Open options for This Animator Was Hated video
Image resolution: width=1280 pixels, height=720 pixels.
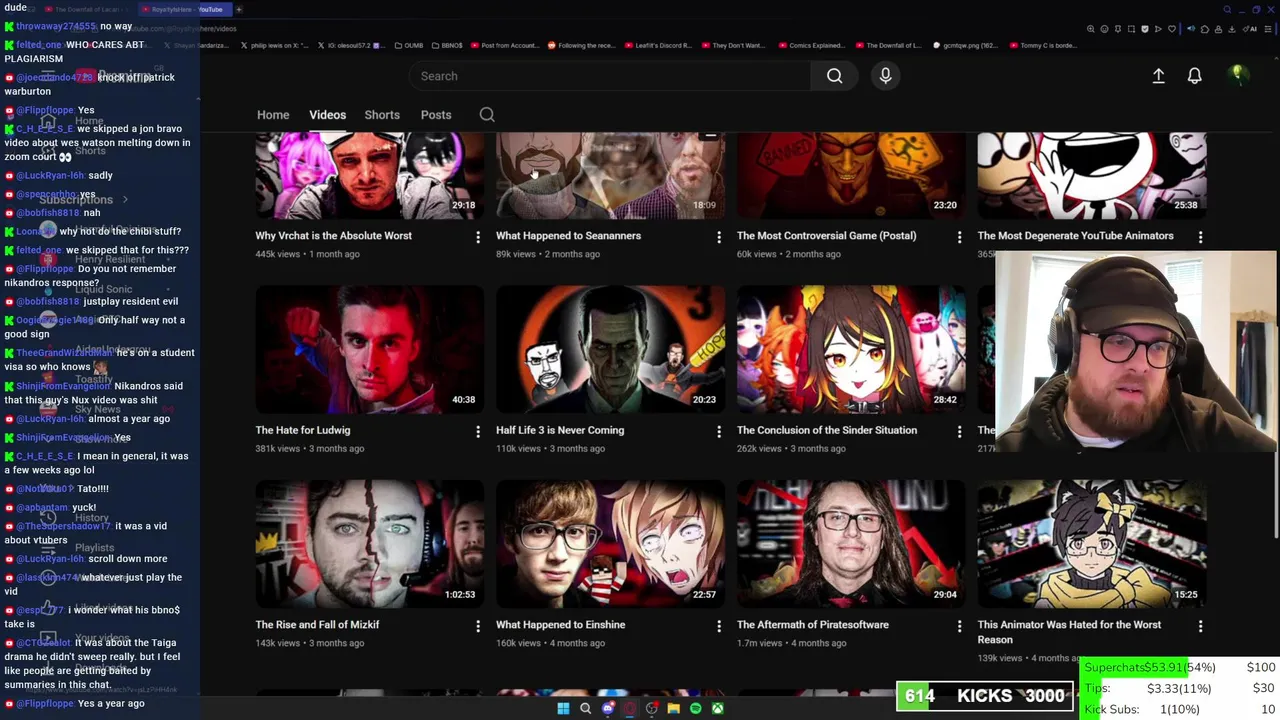coord(1200,626)
